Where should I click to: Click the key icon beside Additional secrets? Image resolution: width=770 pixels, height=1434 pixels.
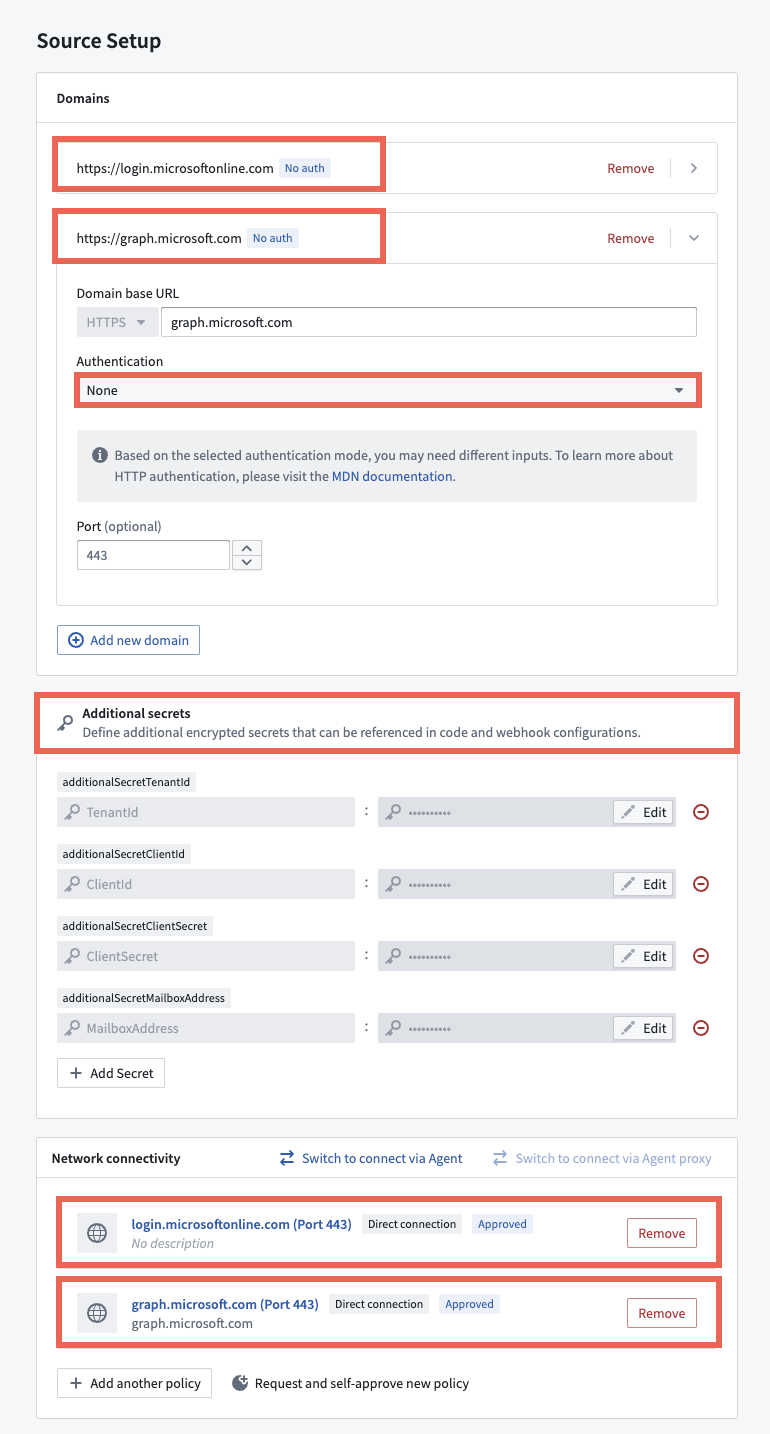(x=64, y=723)
